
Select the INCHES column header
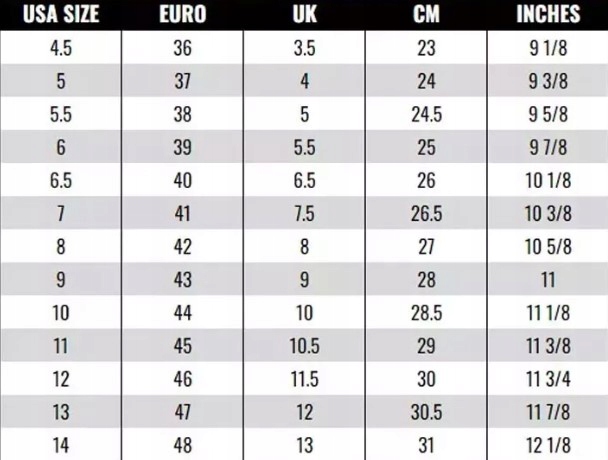548,15
